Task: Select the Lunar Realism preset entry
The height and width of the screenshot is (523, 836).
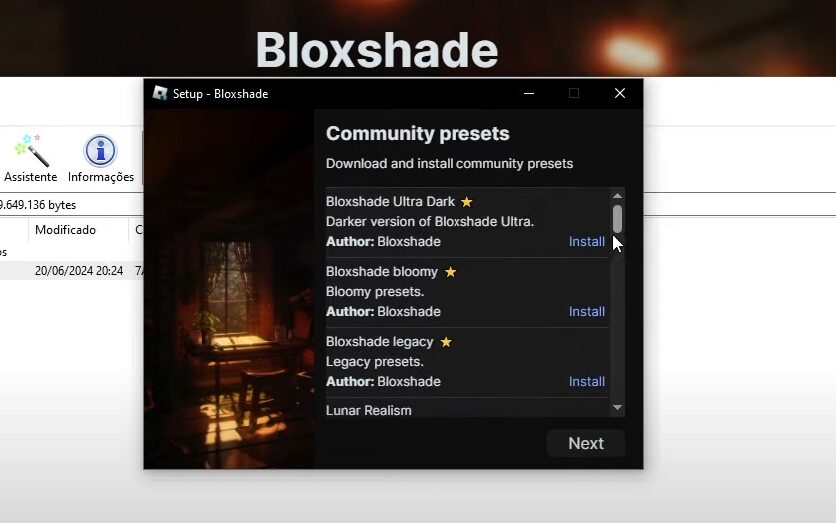Action: 368,411
